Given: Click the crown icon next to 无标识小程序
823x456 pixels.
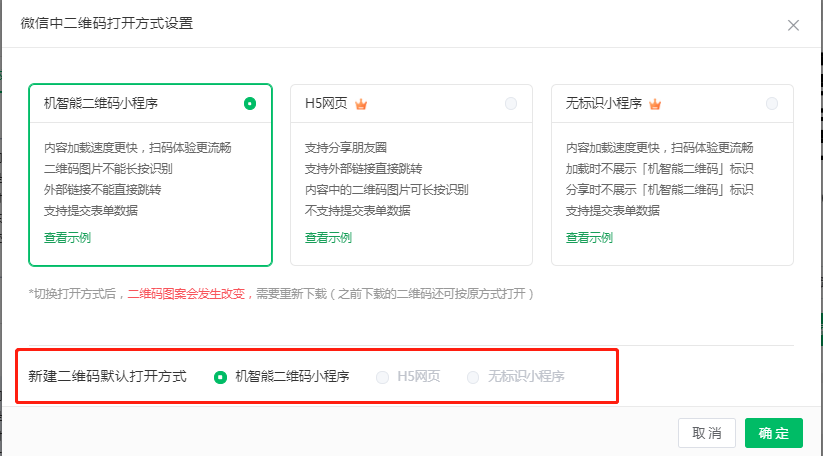Looking at the screenshot, I should tap(655, 104).
